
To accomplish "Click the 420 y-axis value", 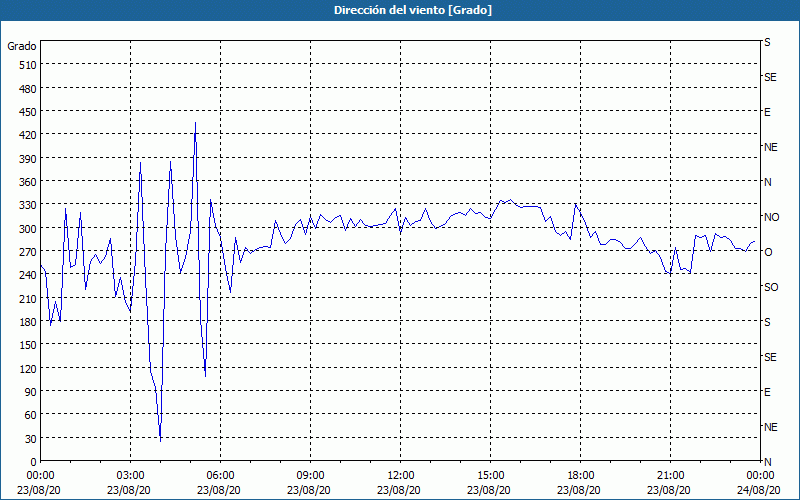I will click(28, 135).
